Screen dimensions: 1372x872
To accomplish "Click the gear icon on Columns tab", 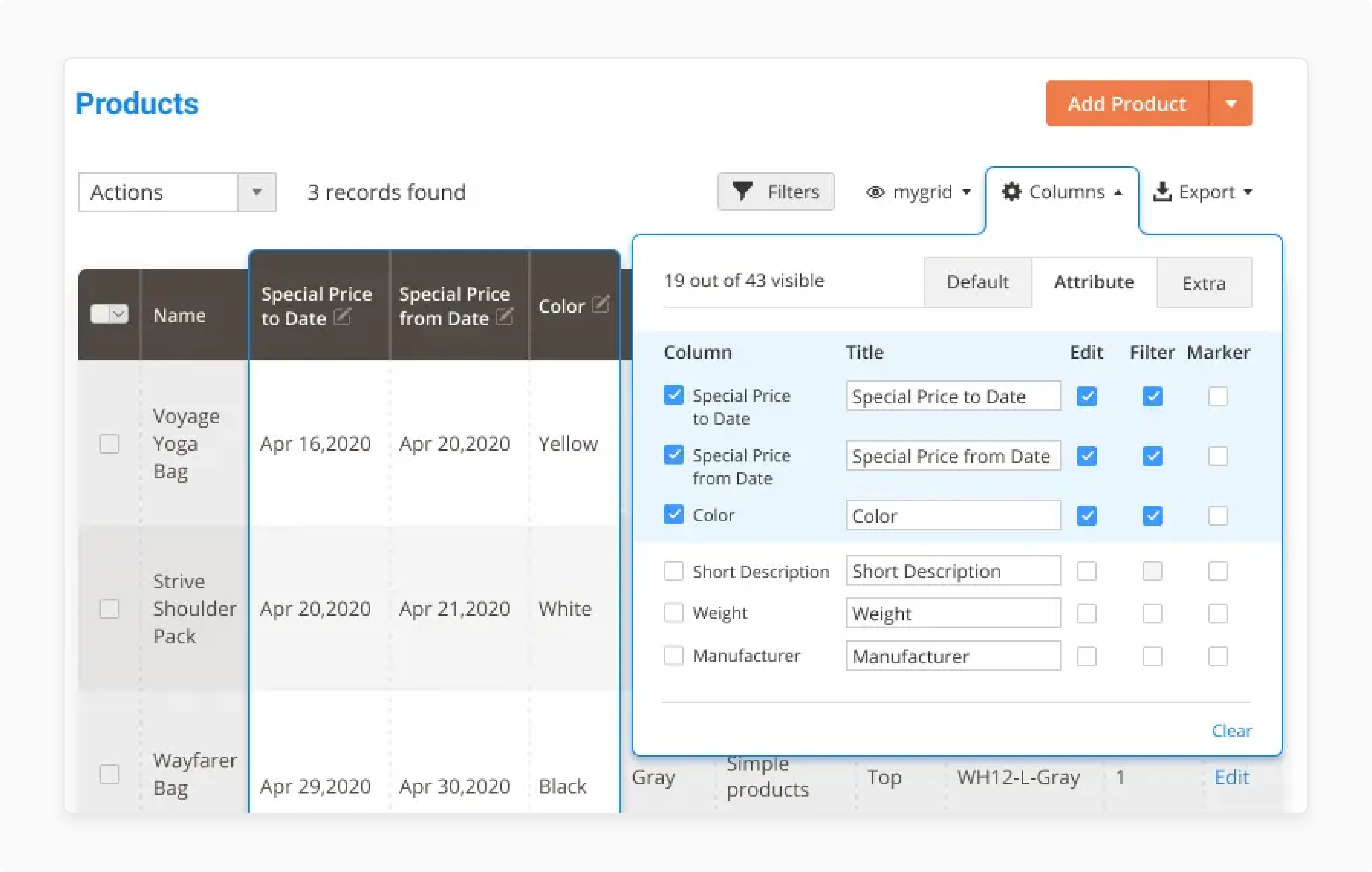I will click(1011, 191).
